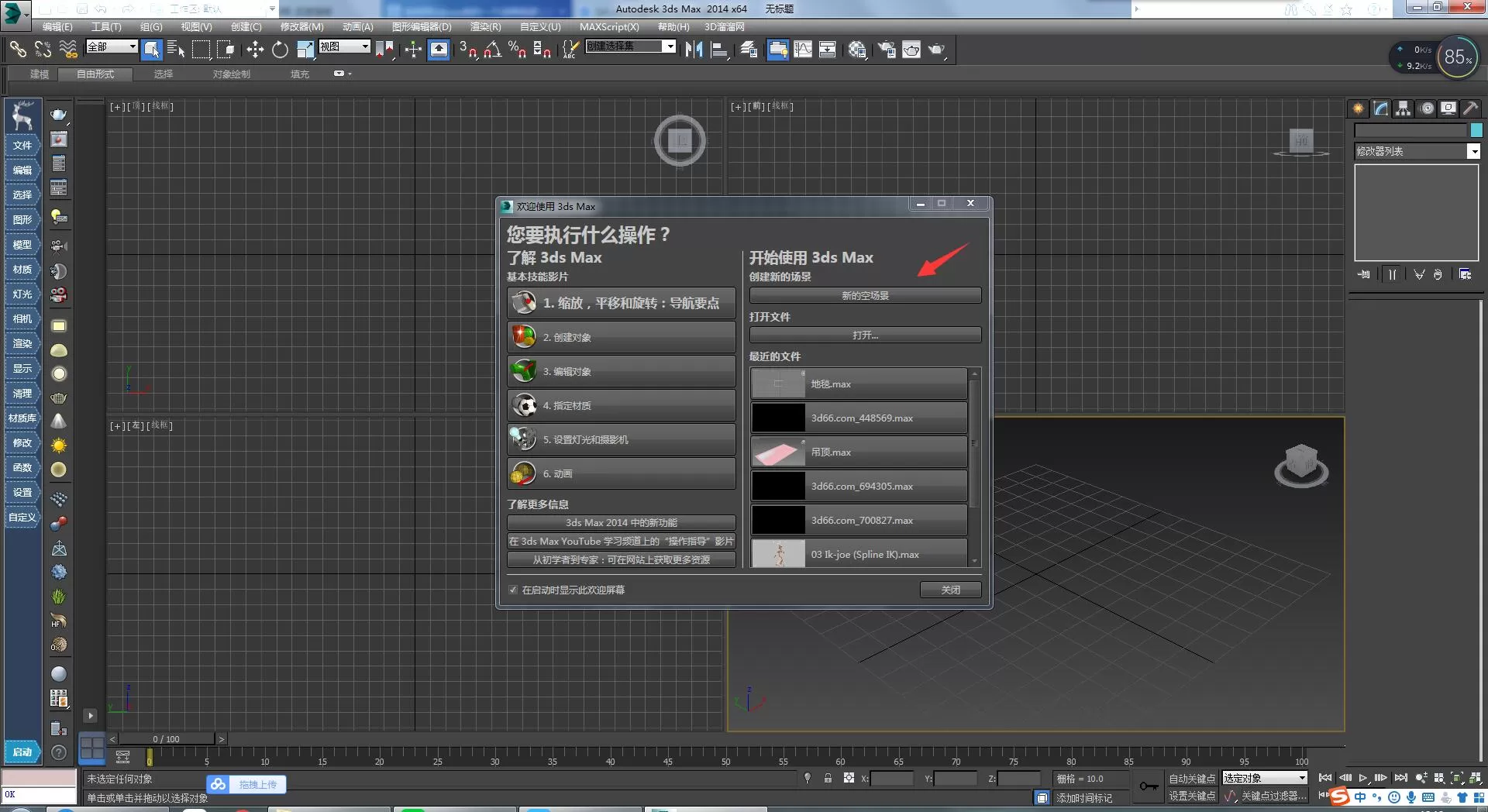Viewport: 1488px width, 812px height.
Task: Open the Curve Editor
Action: pyautogui.click(x=803, y=50)
